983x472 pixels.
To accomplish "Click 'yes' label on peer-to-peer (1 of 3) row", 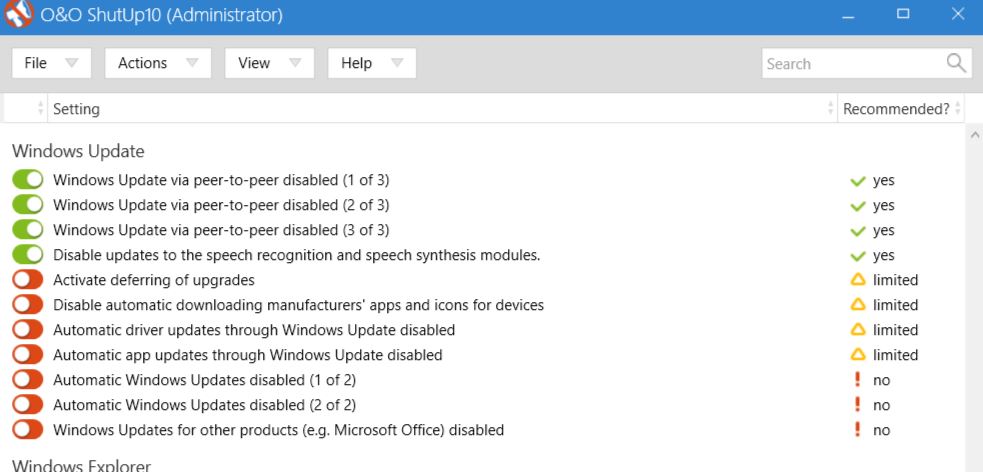I will [x=883, y=181].
